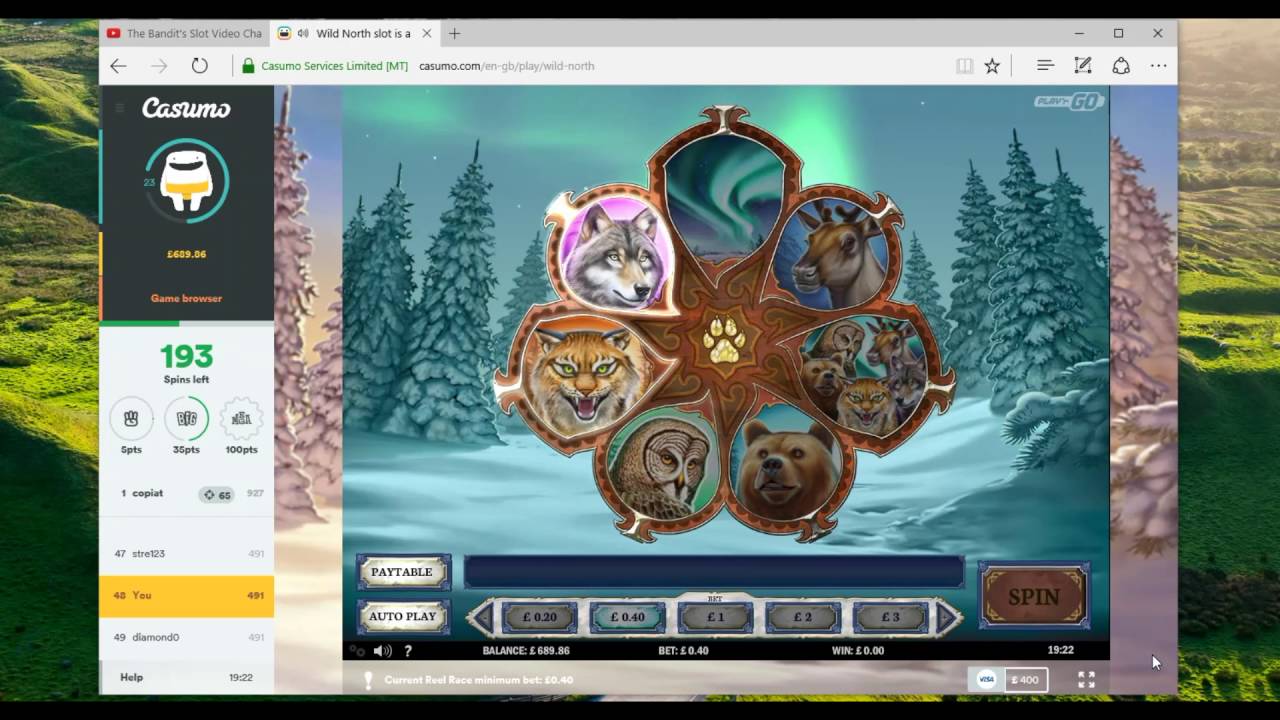
Task: Set bet to £1
Action: click(715, 617)
